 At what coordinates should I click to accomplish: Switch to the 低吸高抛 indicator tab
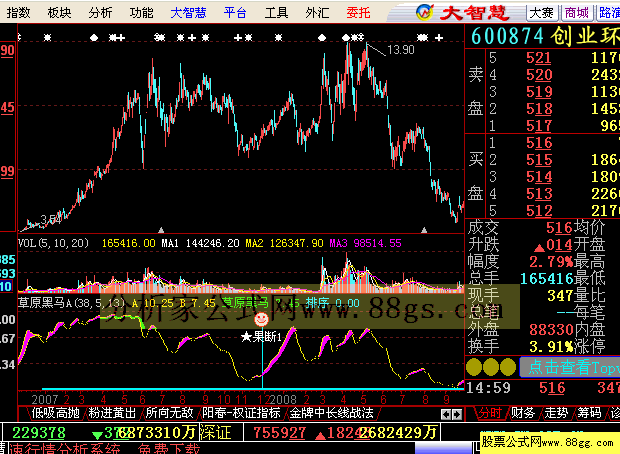[55, 413]
